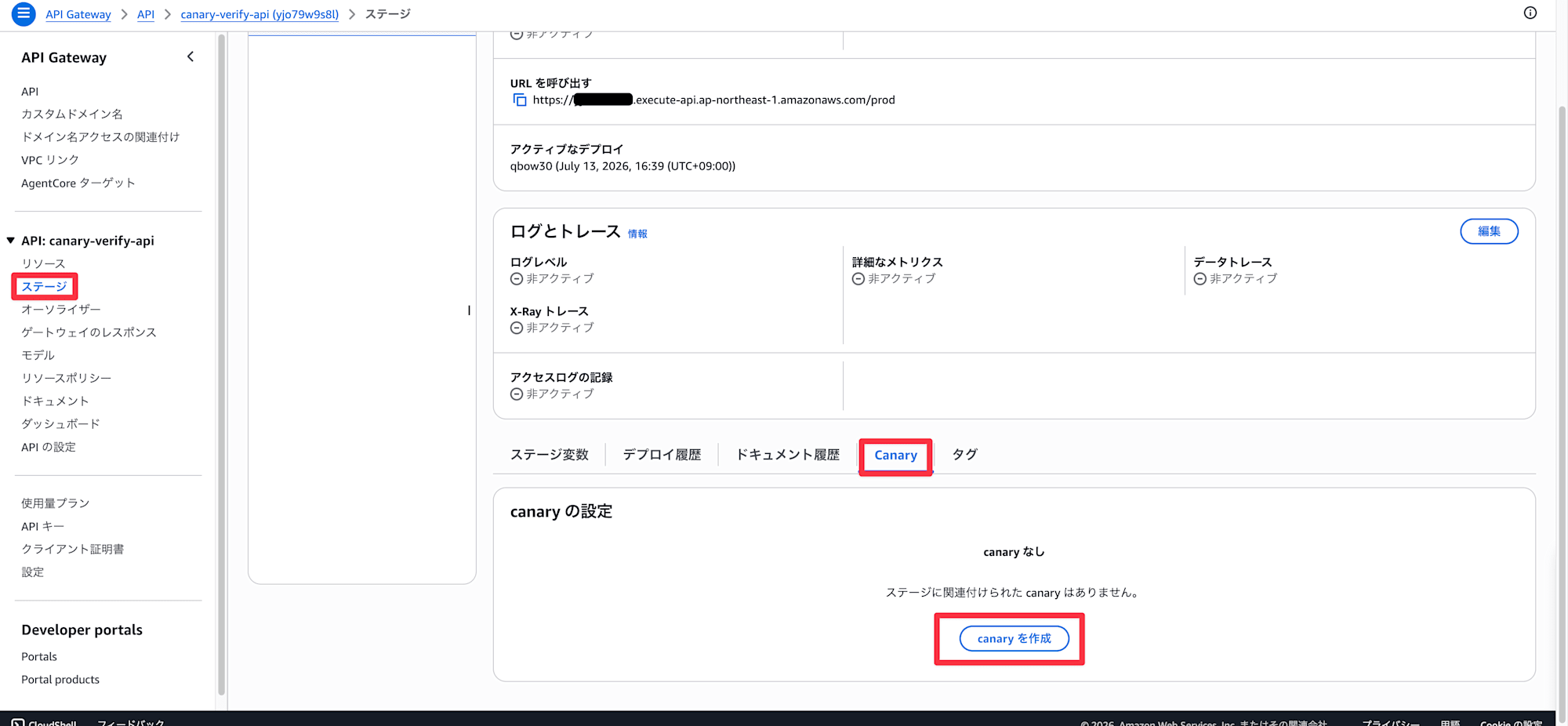Click the フィードバック link in footer
This screenshot has width=1568, height=726.
tap(131, 722)
